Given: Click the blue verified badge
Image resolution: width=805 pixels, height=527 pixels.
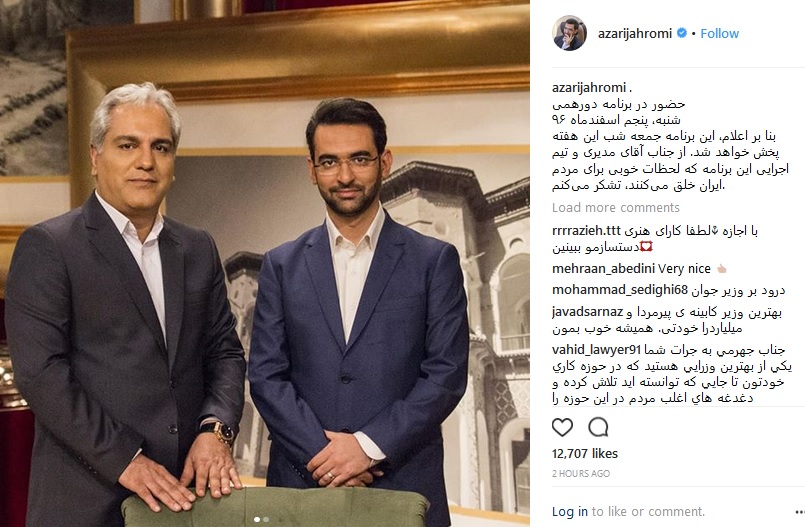Looking at the screenshot, I should coord(682,33).
